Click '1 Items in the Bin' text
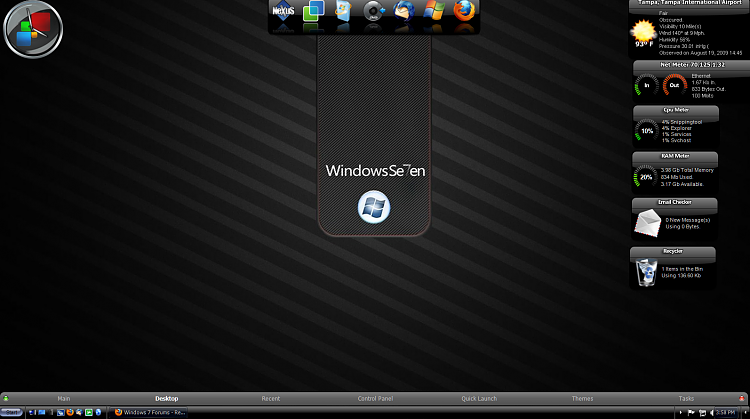The height and width of the screenshot is (419, 750). pos(682,269)
